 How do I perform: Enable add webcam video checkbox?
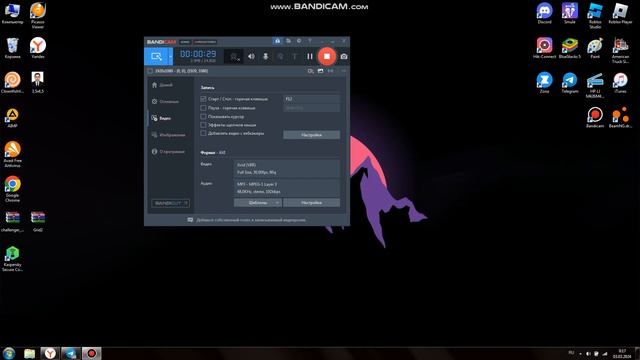(203, 133)
